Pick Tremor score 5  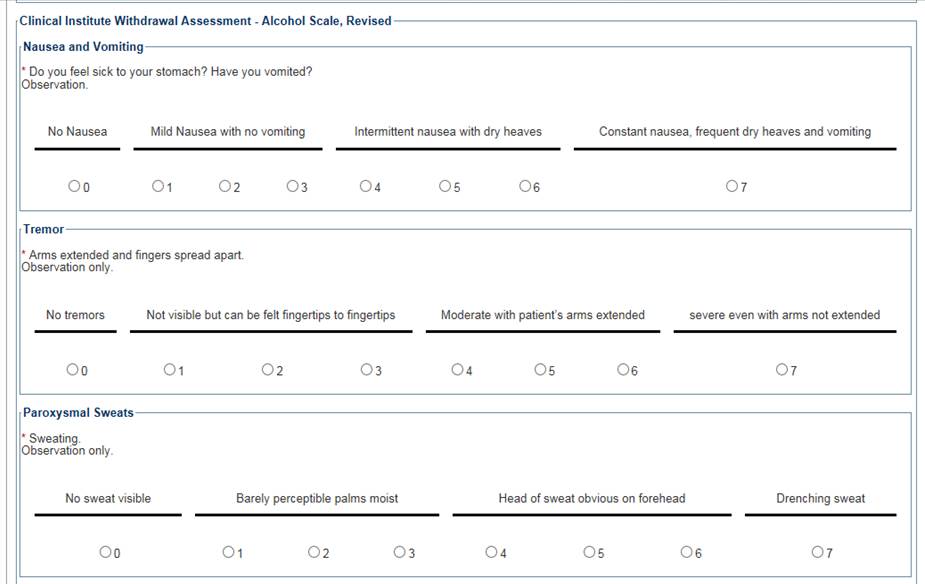540,370
